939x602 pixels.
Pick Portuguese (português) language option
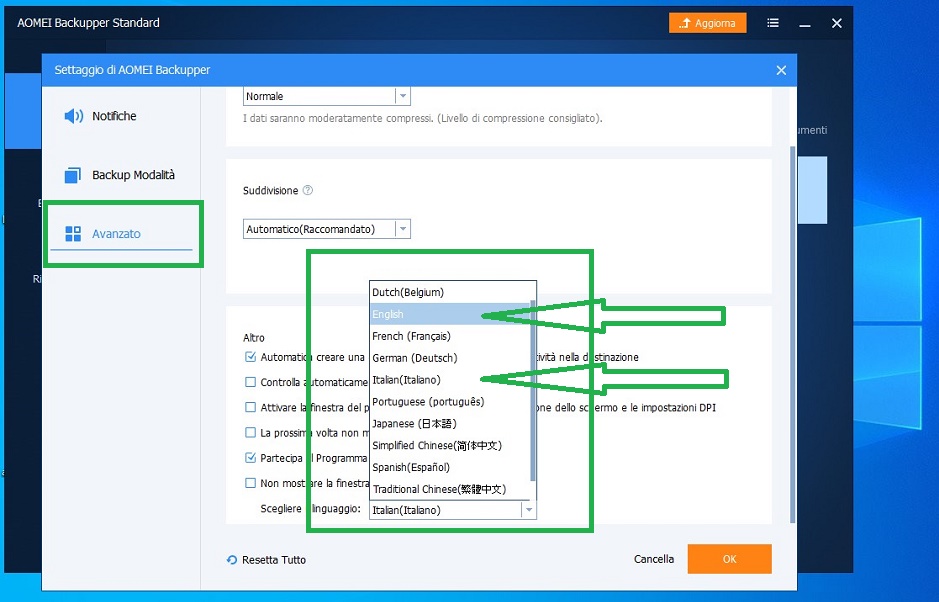(450, 401)
